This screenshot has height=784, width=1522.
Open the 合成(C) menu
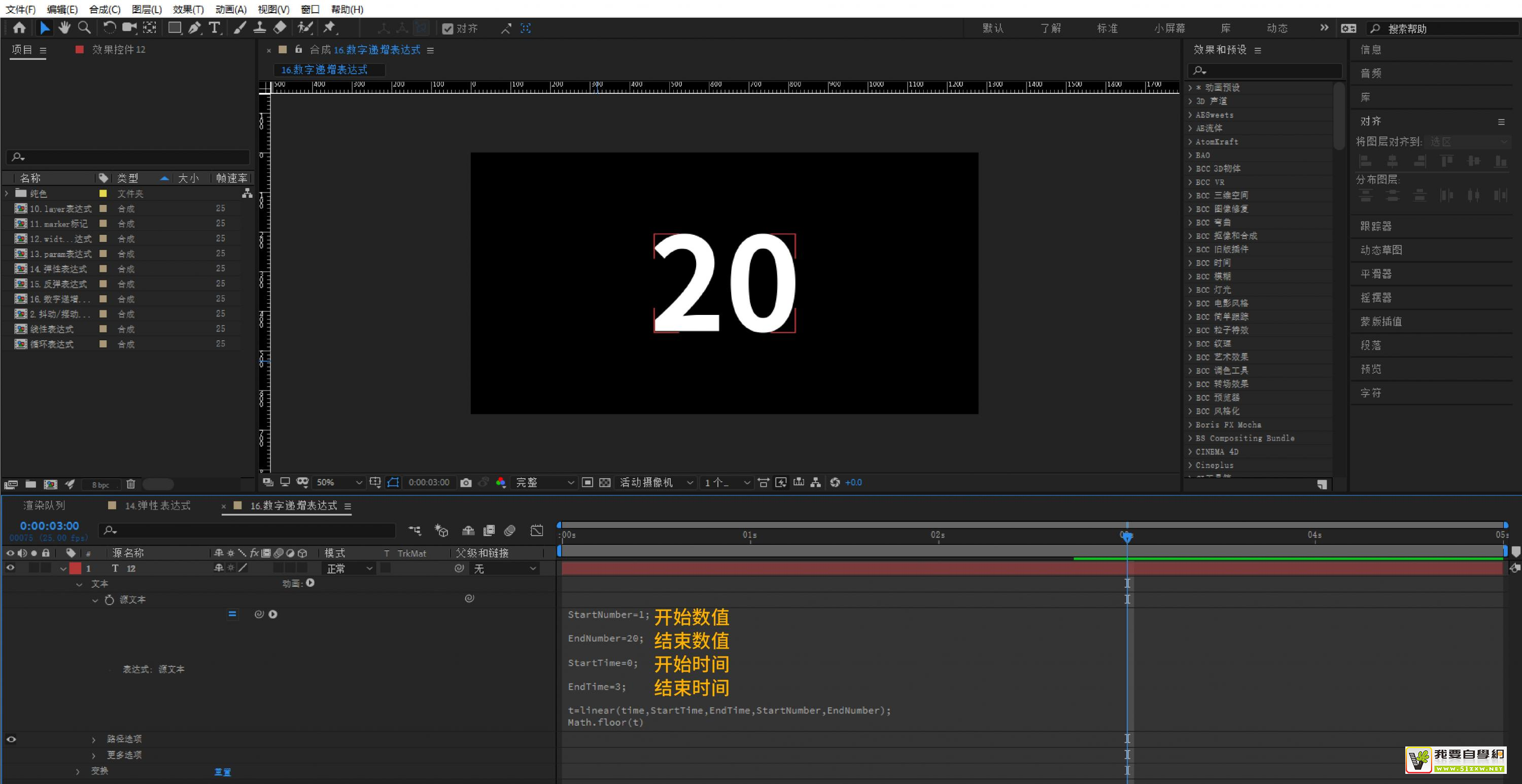point(105,10)
